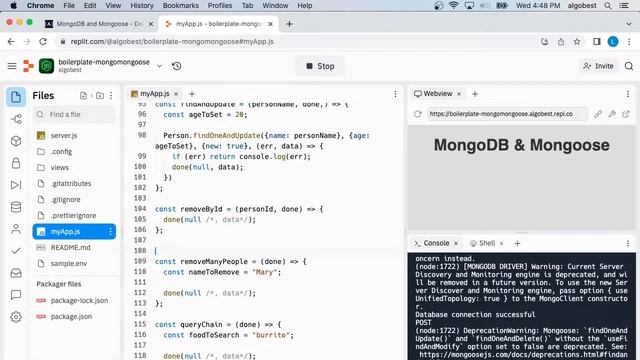640x360 pixels.
Task: Create a new folder in Files panel
Action: 100,96
